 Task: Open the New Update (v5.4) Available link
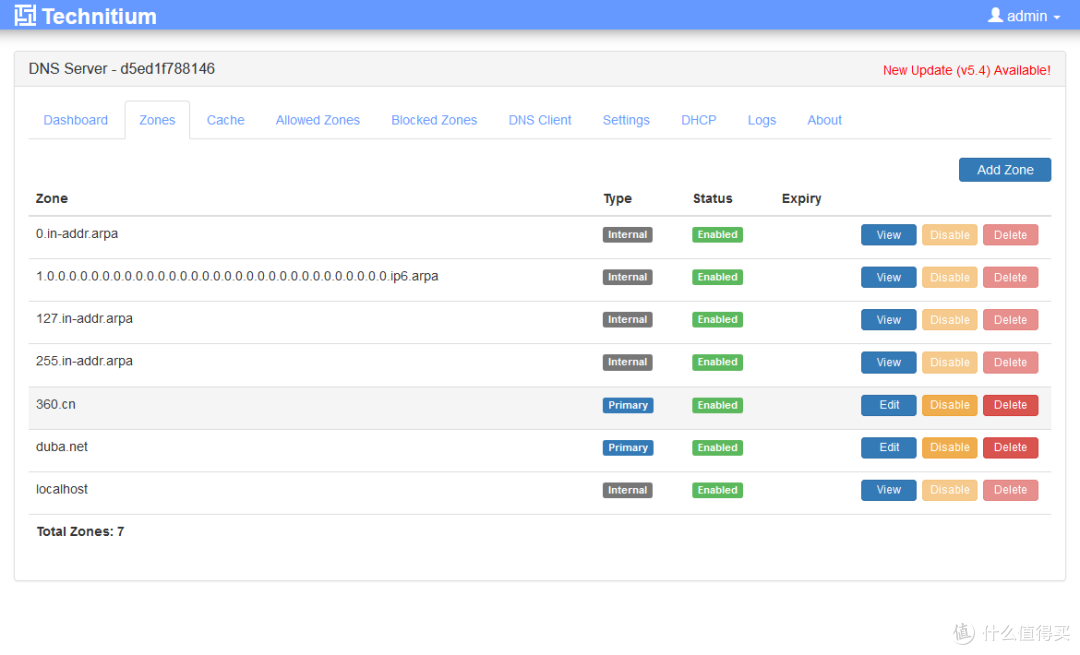tap(966, 70)
